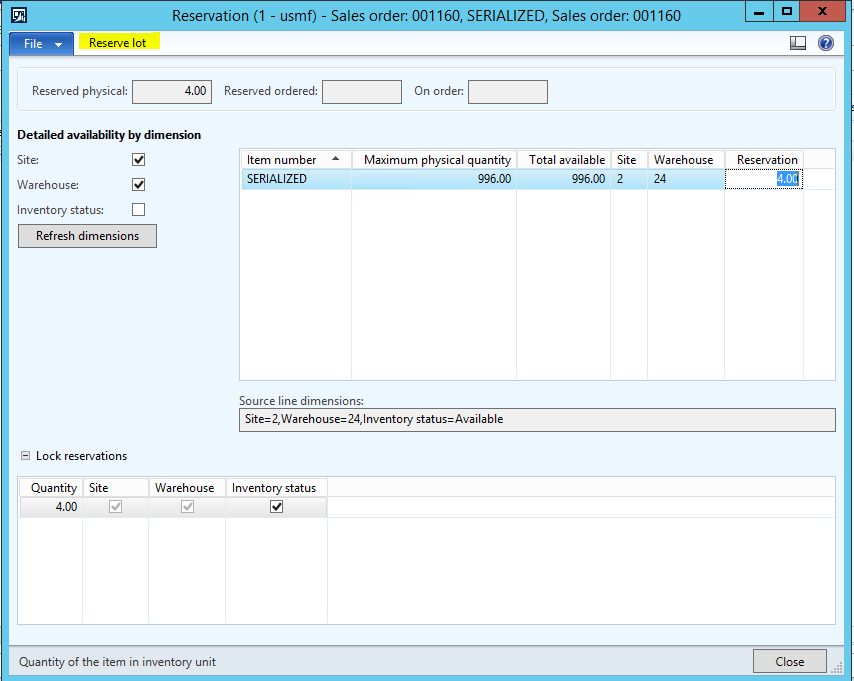Click the application icon in title bar
The height and width of the screenshot is (681, 854).
click(x=18, y=15)
